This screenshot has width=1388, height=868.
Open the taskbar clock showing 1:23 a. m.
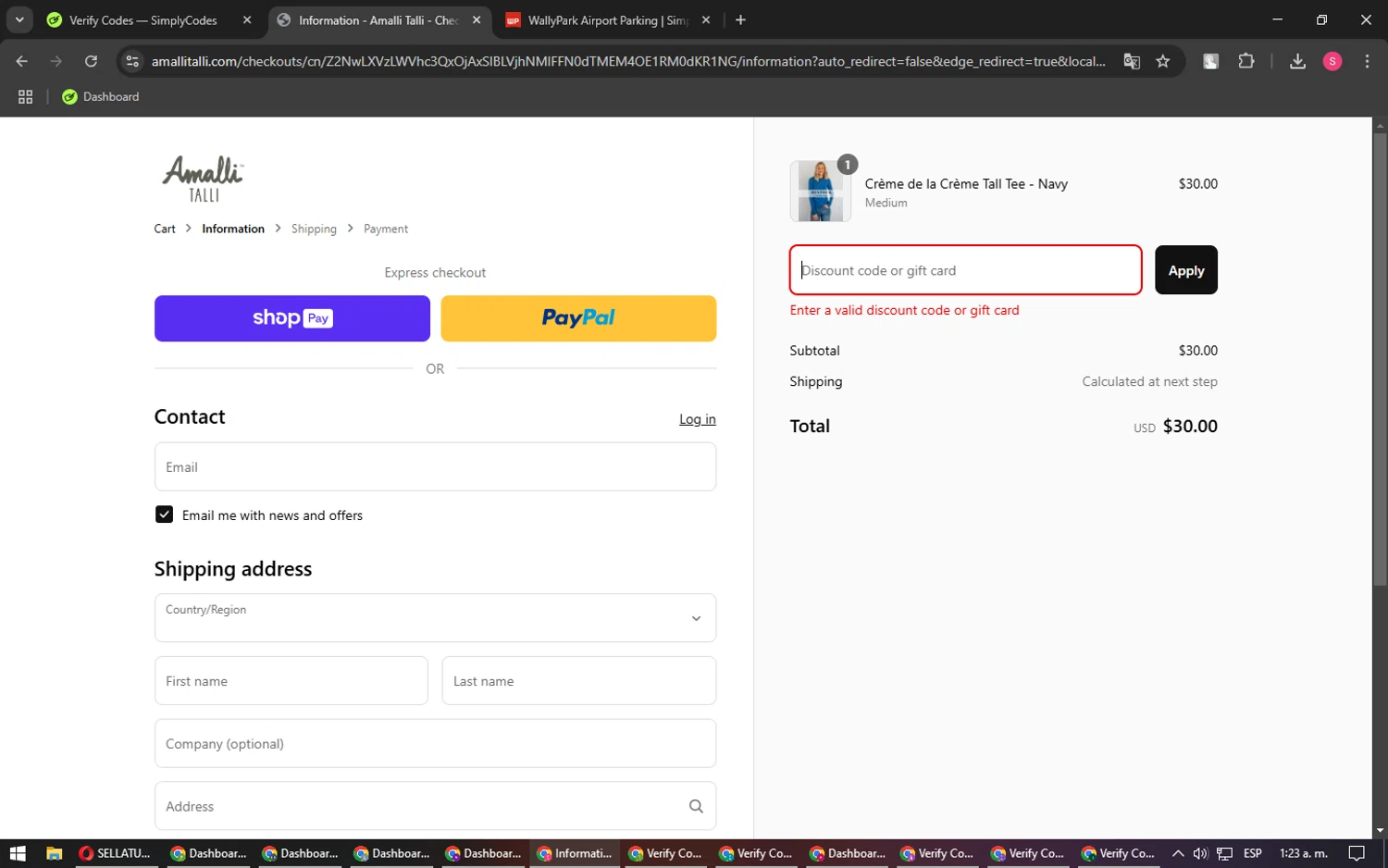tap(1303, 853)
